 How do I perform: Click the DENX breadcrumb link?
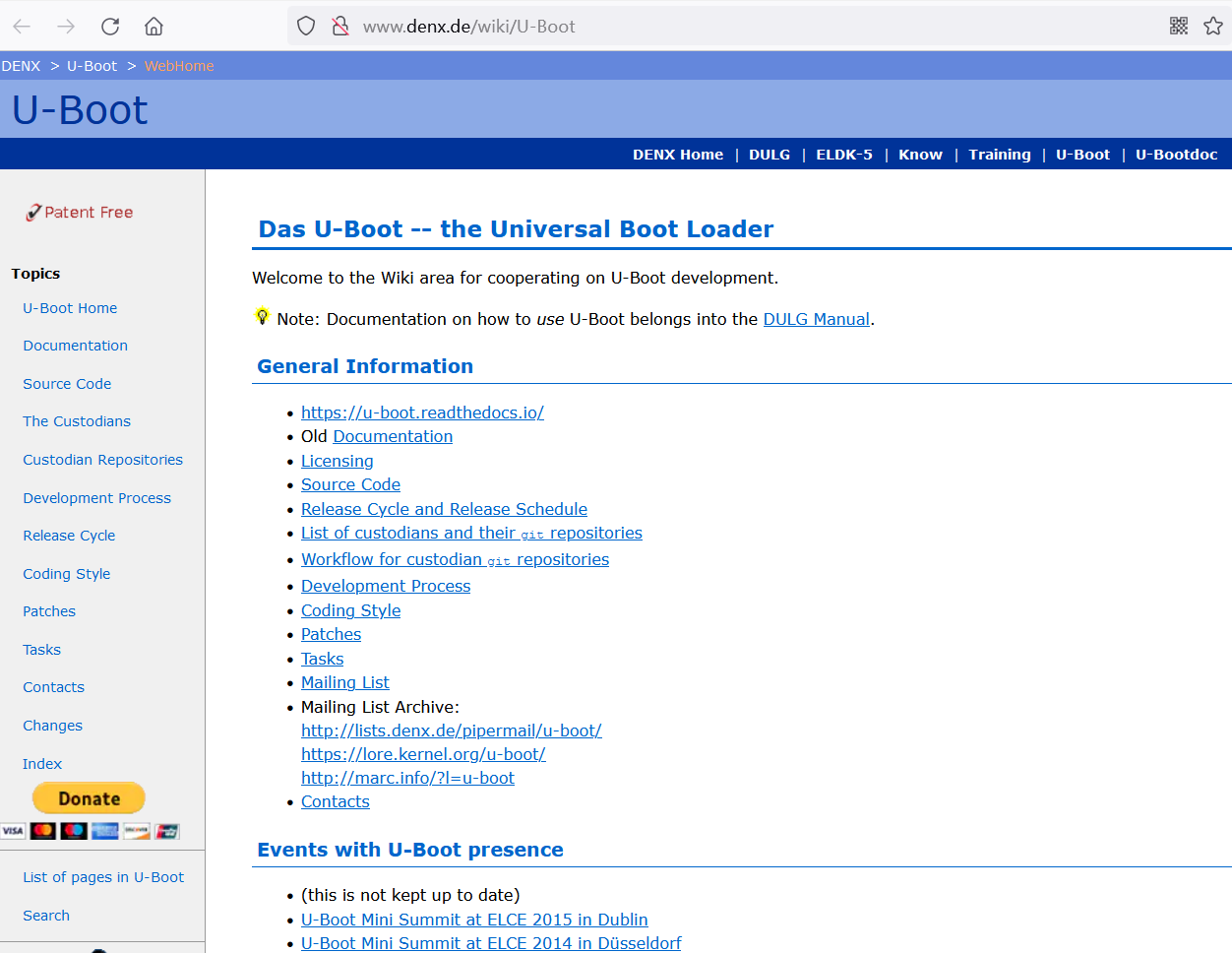point(21,65)
